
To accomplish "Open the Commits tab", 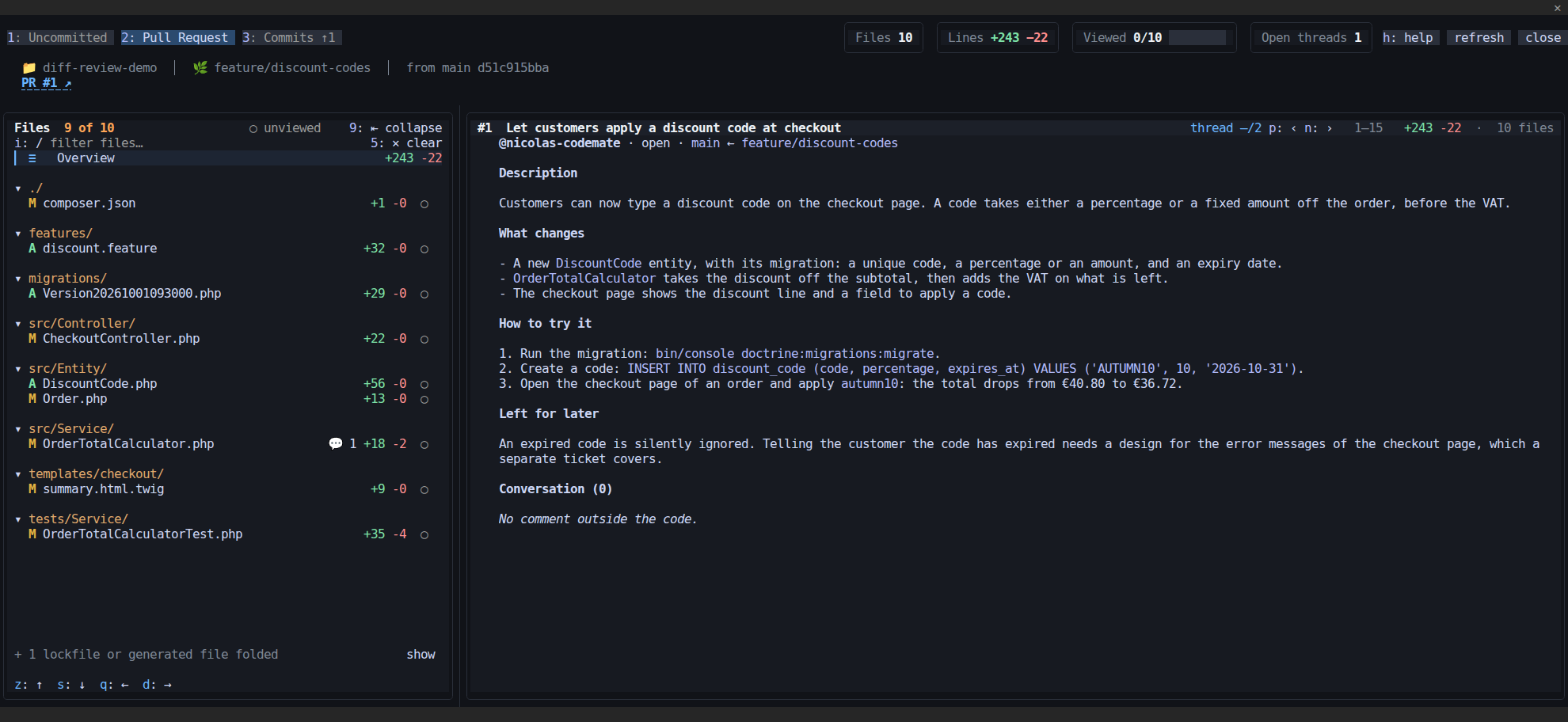I will click(x=292, y=38).
